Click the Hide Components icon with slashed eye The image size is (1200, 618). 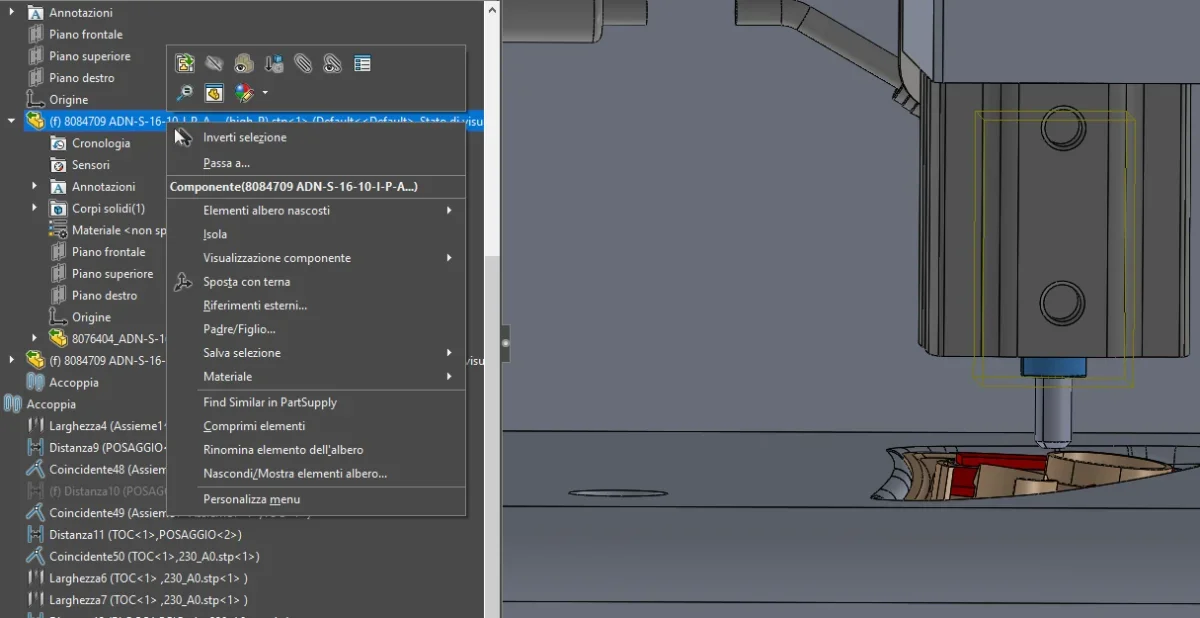pos(214,64)
